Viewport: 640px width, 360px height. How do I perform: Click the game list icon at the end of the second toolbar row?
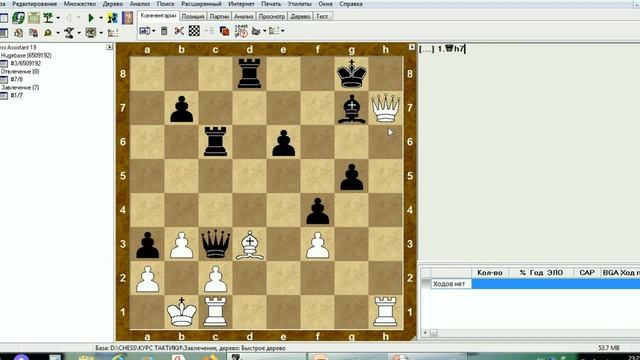pos(113,33)
